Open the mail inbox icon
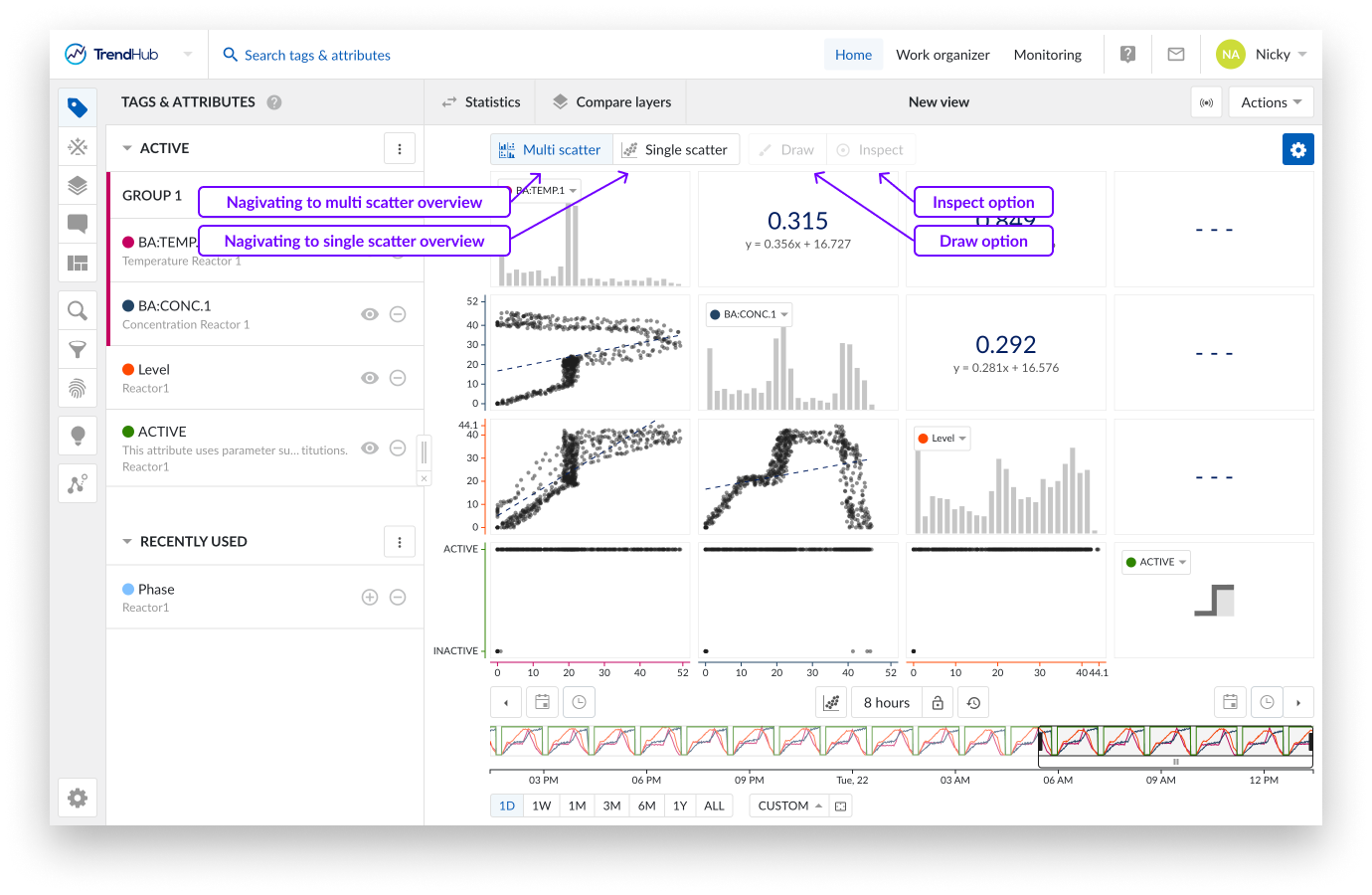 [1176, 55]
